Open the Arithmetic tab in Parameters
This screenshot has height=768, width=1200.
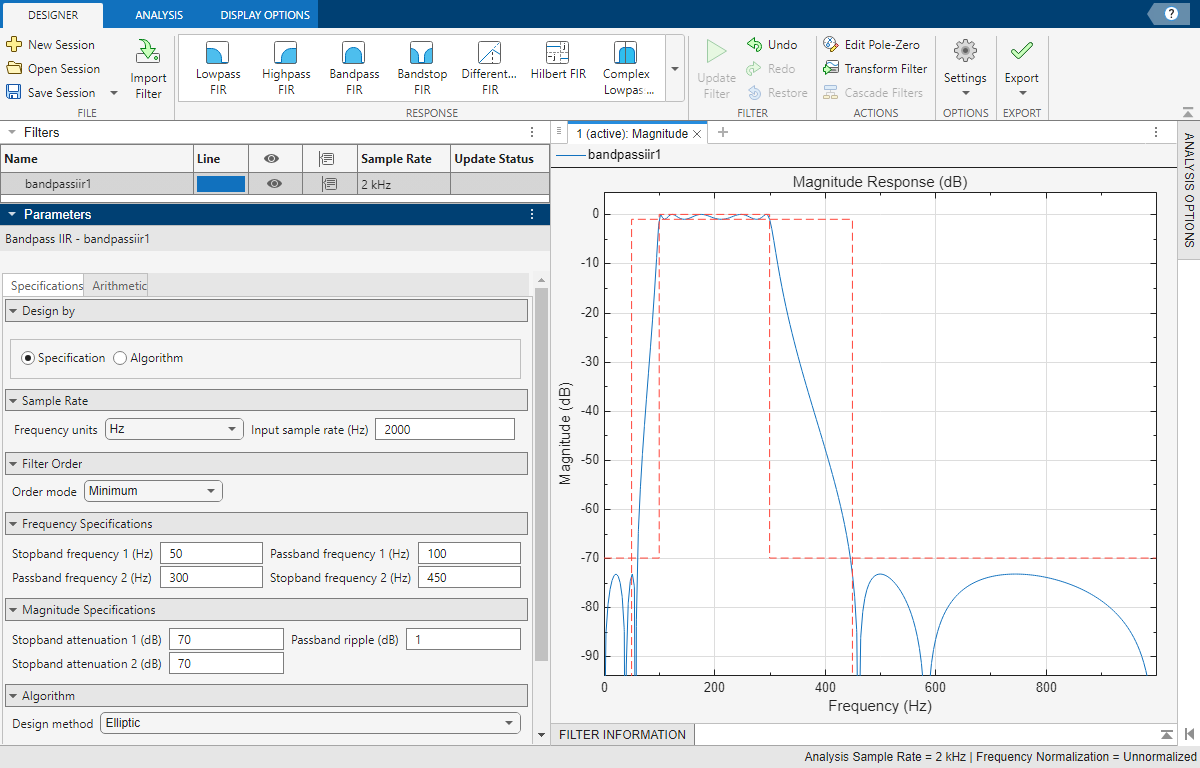pos(115,285)
